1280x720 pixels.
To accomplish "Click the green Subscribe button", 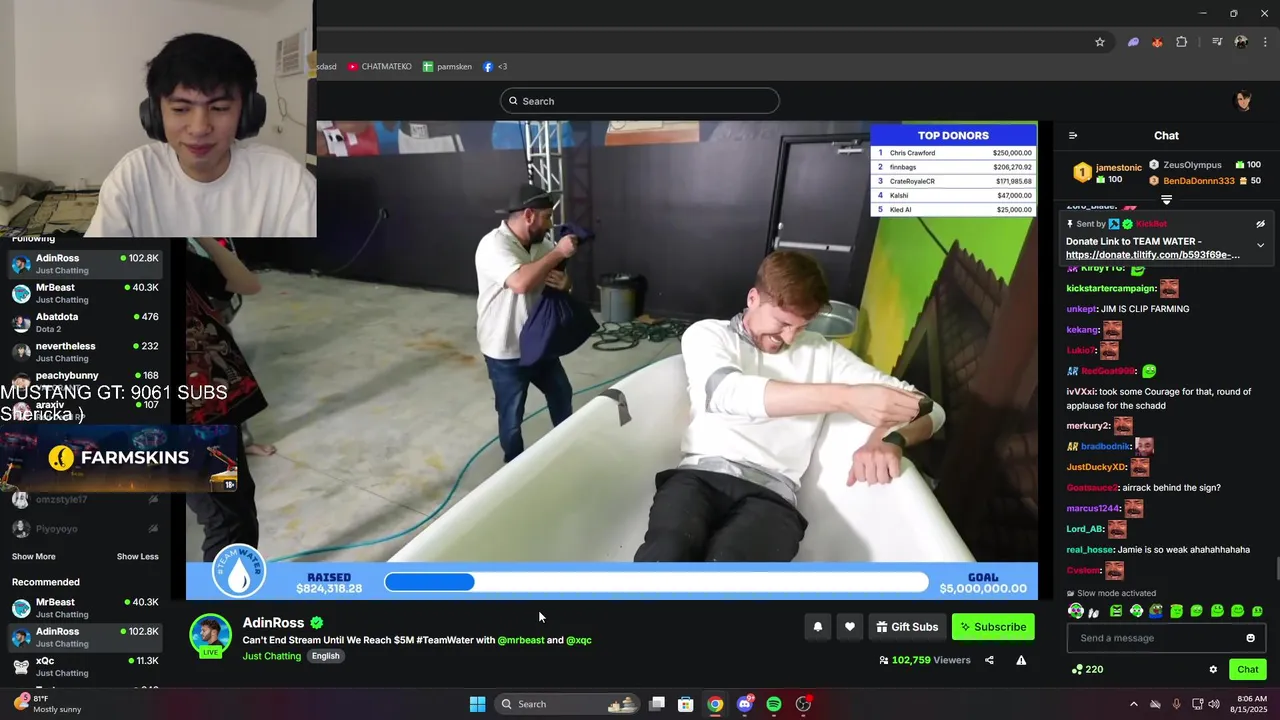I will pos(993,627).
